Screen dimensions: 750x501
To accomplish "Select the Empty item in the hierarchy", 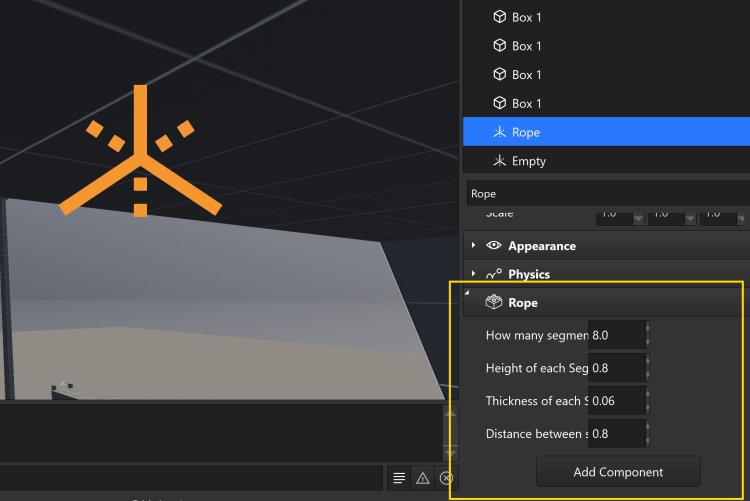I will 528,161.
